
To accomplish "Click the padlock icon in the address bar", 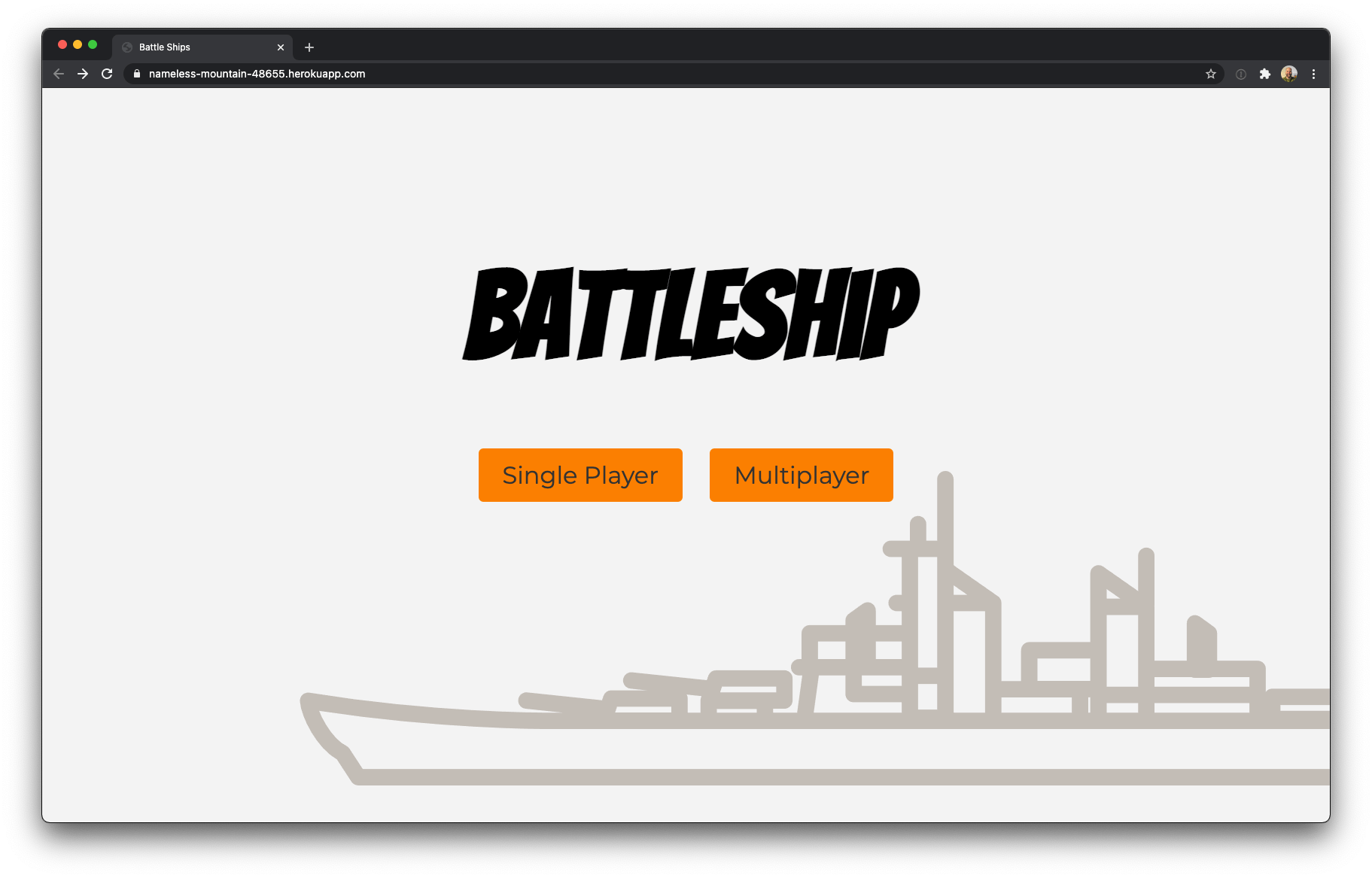I will 136,74.
